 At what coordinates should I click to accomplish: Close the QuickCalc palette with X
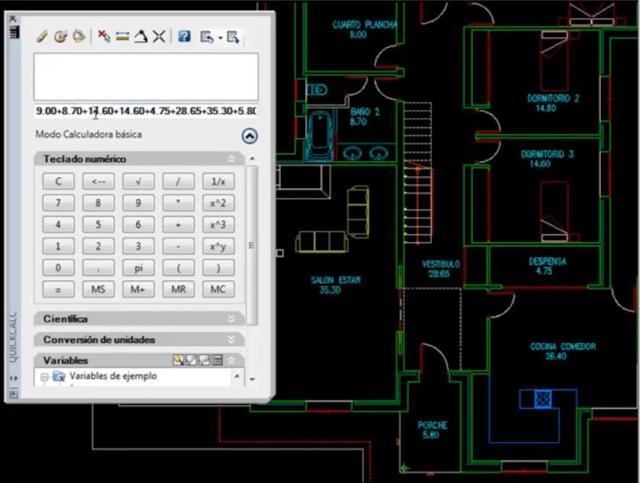click(x=13, y=19)
